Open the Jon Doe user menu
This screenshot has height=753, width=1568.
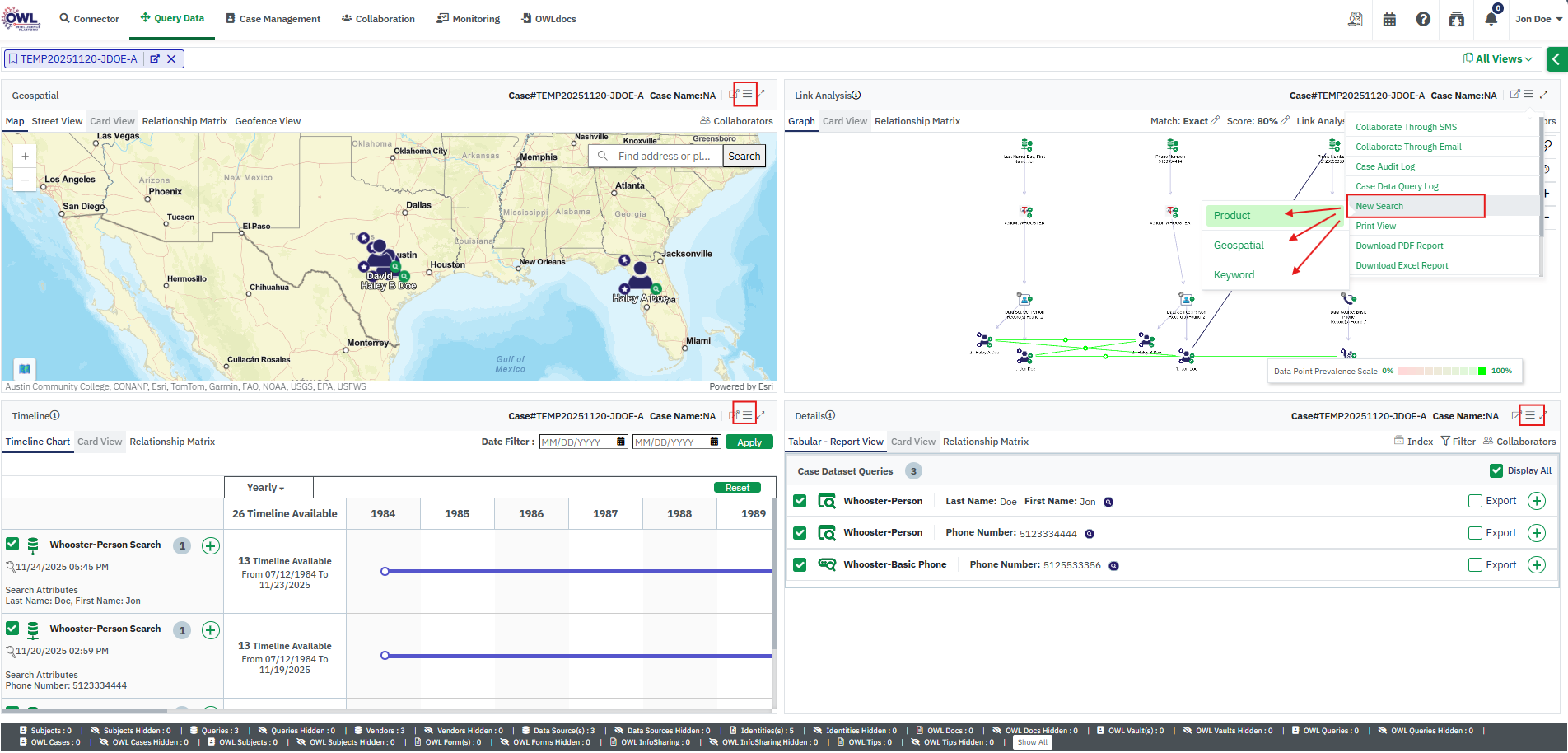coord(1538,19)
